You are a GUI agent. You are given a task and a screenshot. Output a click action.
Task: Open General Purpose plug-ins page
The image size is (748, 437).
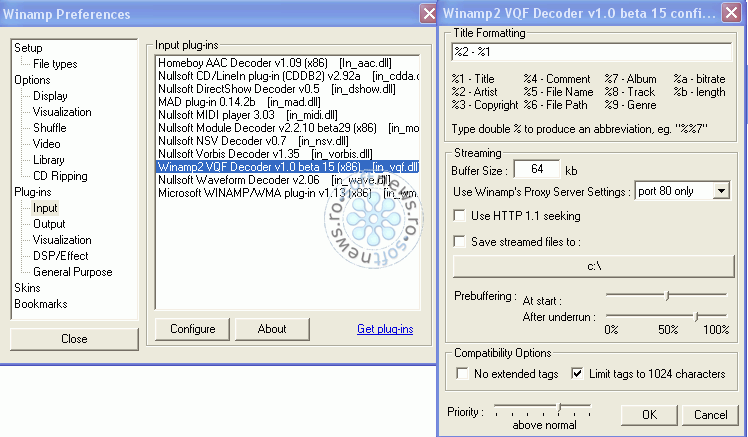click(x=73, y=272)
